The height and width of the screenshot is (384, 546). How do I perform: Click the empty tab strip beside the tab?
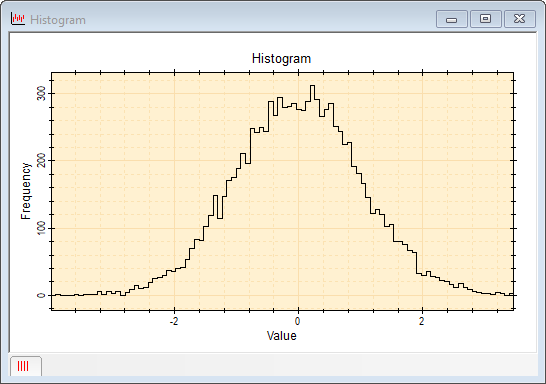[289, 366]
